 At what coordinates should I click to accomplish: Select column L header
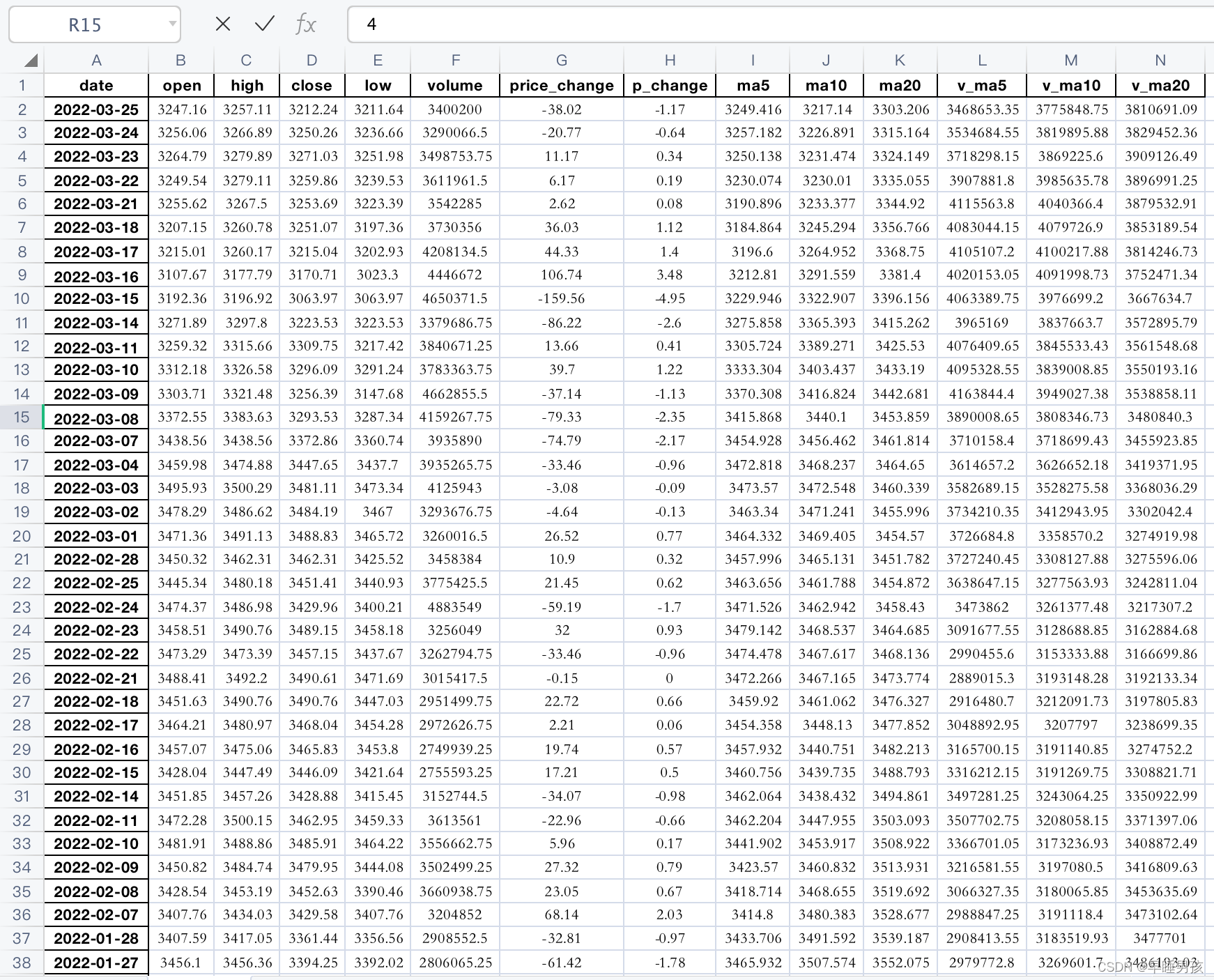coord(982,61)
